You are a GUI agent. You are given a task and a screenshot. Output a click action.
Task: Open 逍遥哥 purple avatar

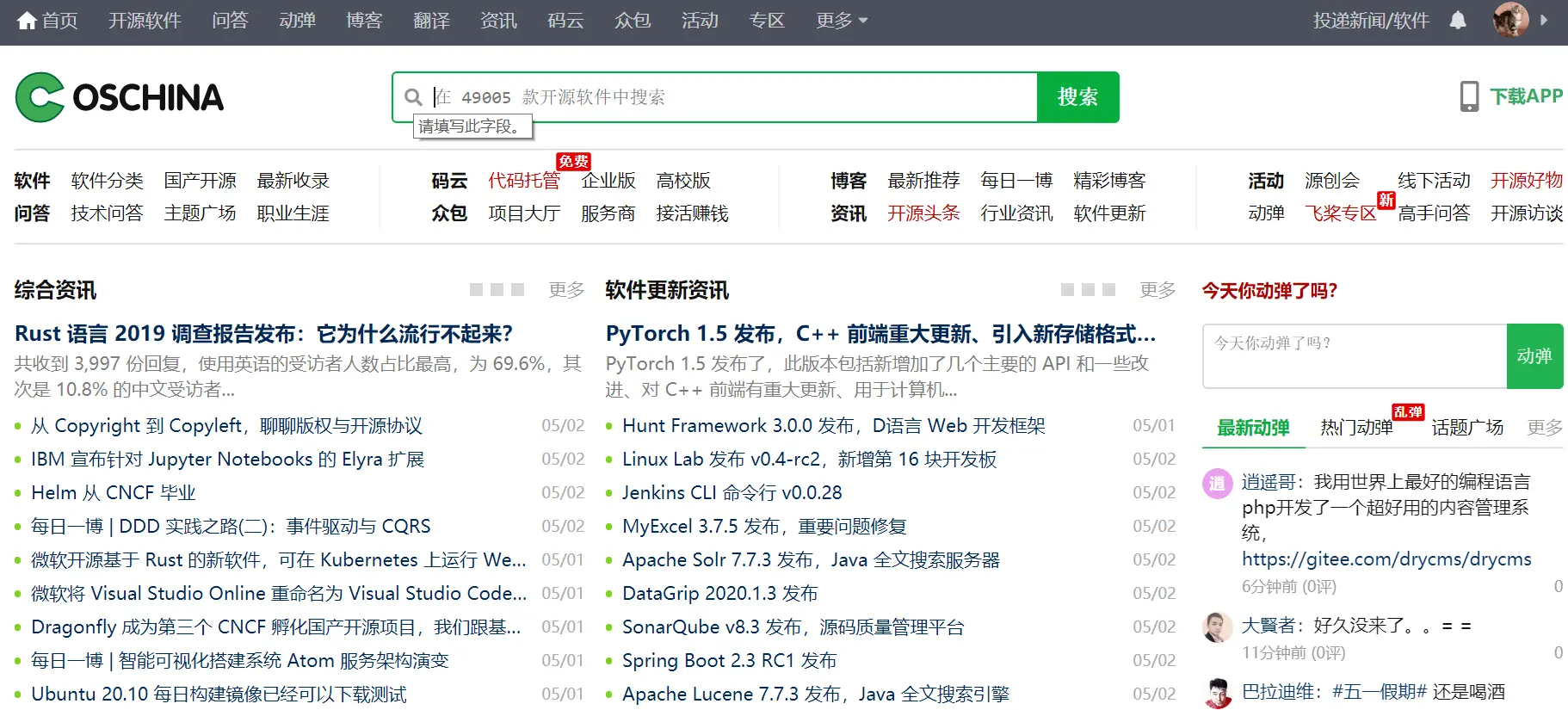pos(1217,484)
